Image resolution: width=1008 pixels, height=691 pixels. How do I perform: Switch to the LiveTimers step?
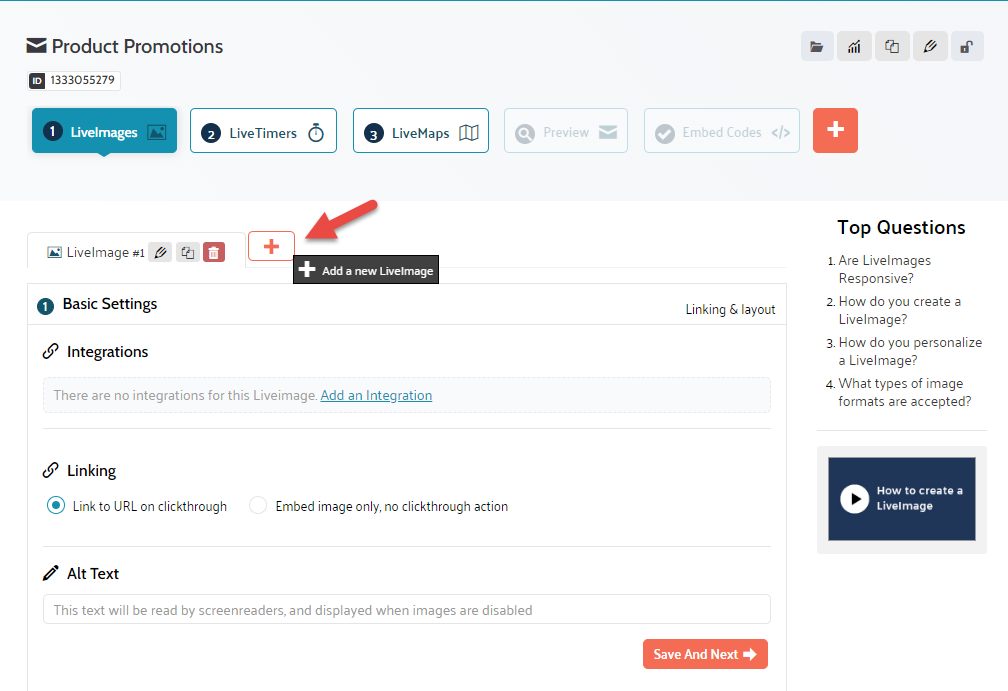[263, 132]
